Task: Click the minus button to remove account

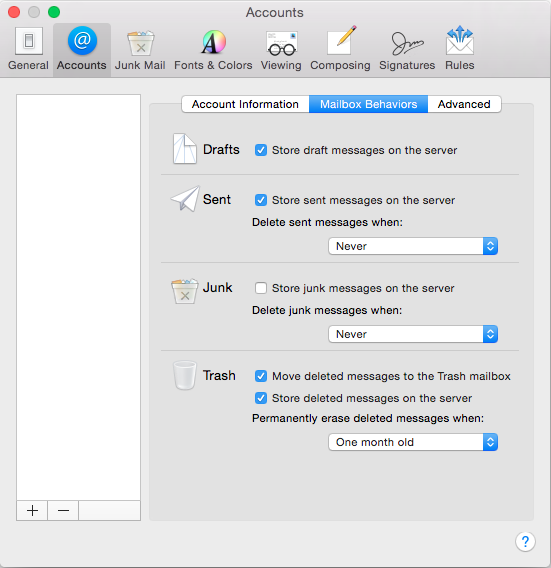Action: [x=63, y=511]
